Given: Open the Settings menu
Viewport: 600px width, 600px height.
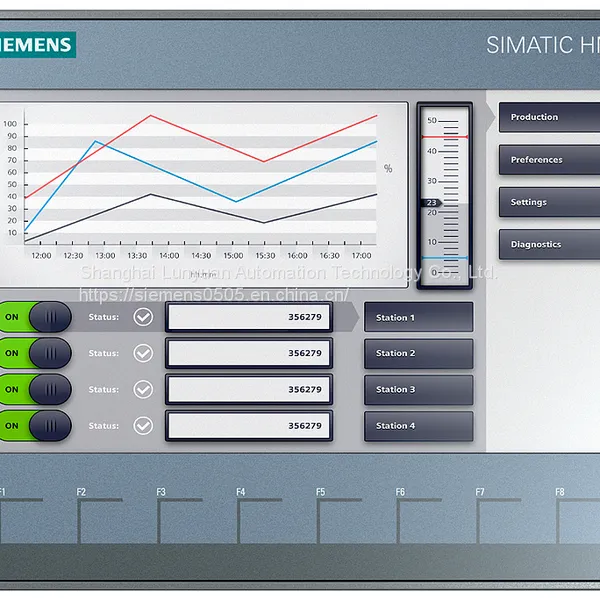Looking at the screenshot, I should 549,202.
